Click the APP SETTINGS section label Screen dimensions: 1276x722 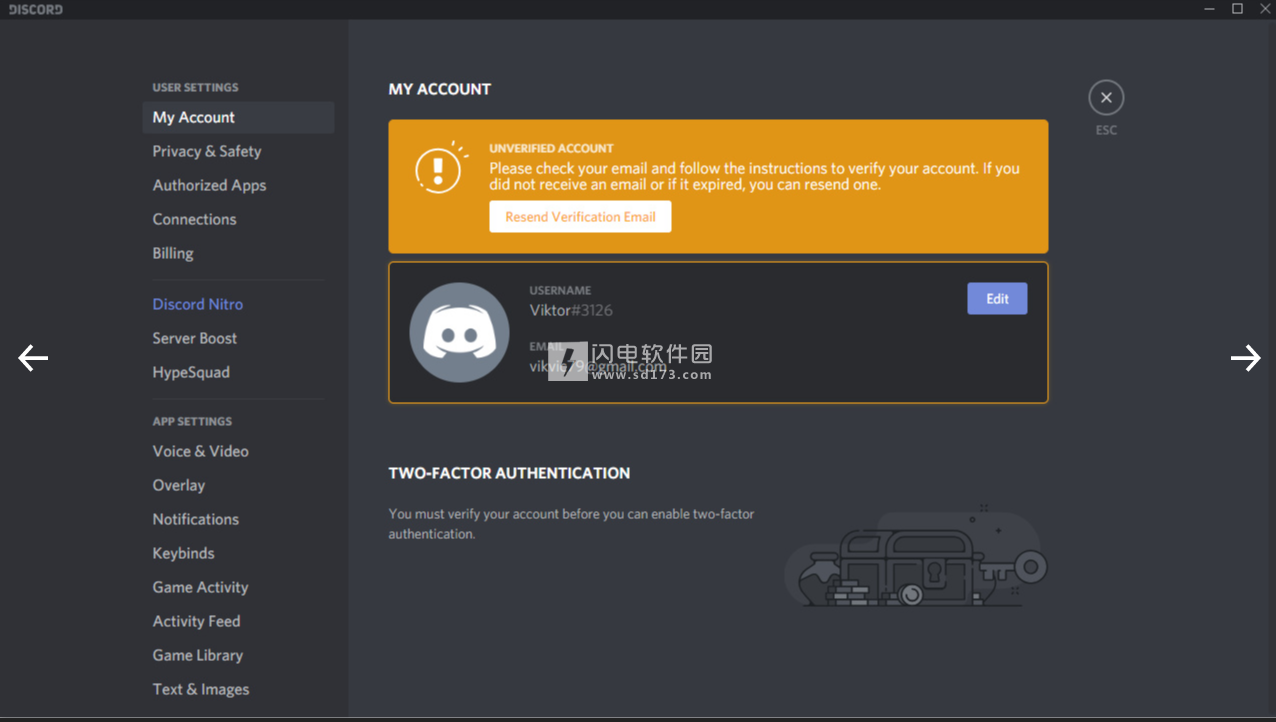pyautogui.click(x=192, y=421)
